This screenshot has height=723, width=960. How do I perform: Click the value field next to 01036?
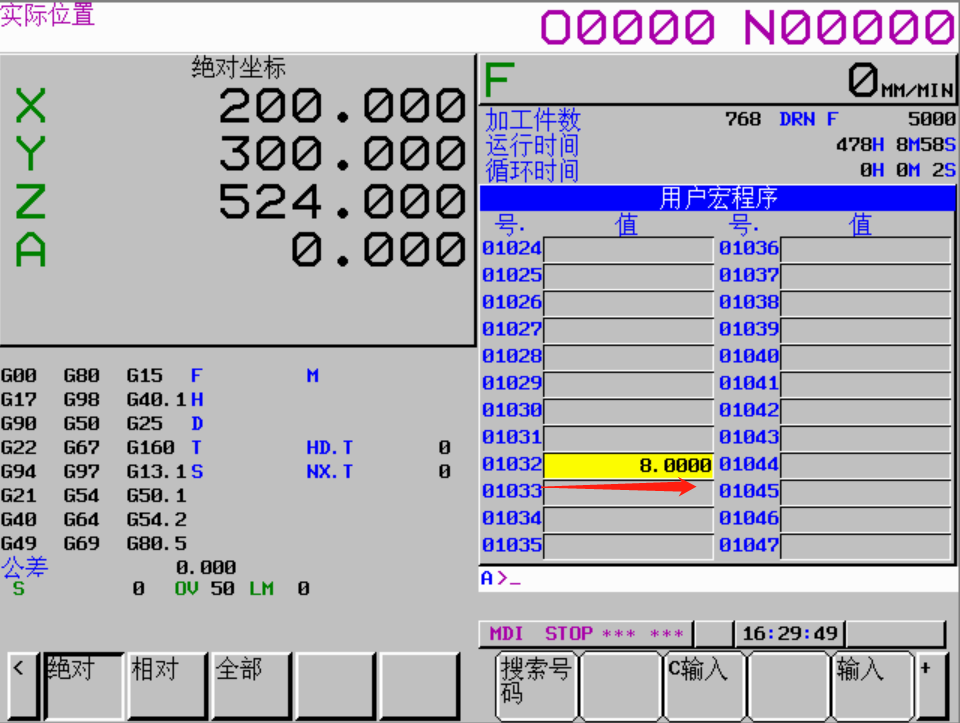point(865,249)
